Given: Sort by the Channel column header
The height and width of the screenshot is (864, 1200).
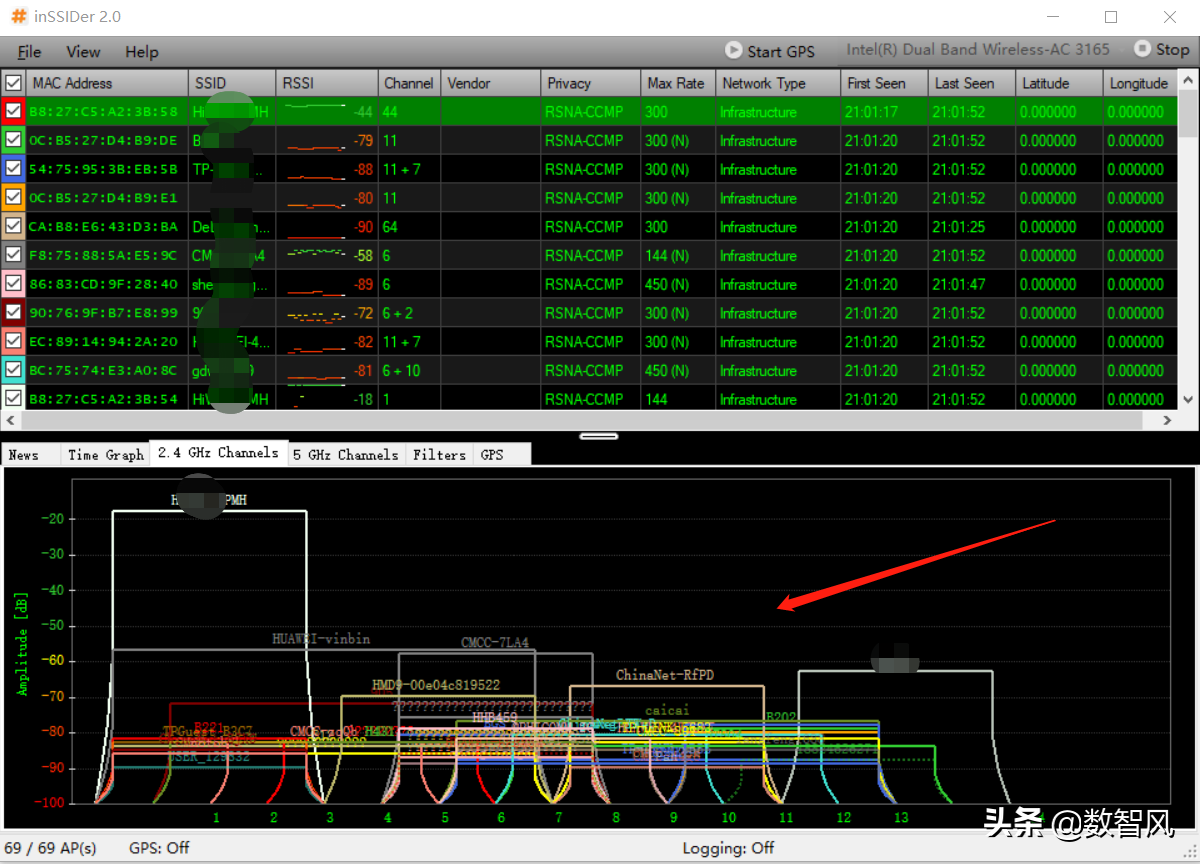Looking at the screenshot, I should coord(409,83).
